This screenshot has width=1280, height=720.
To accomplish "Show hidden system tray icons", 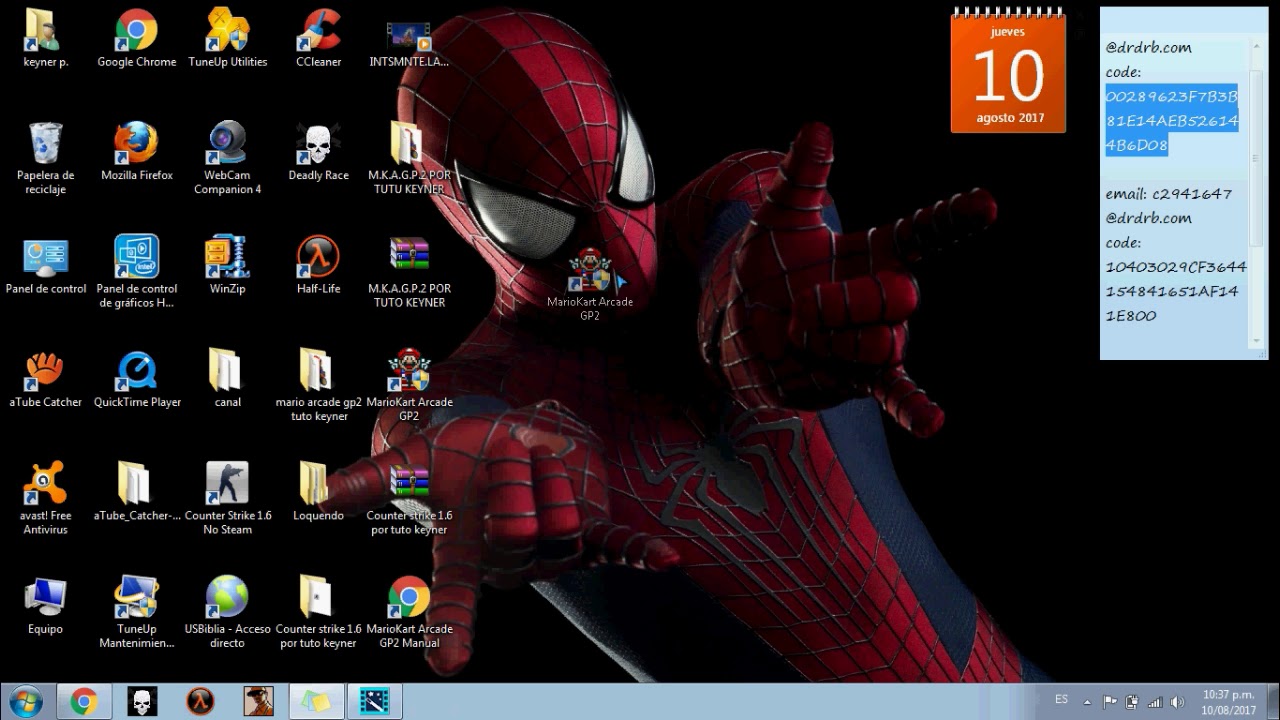I will 1087,702.
